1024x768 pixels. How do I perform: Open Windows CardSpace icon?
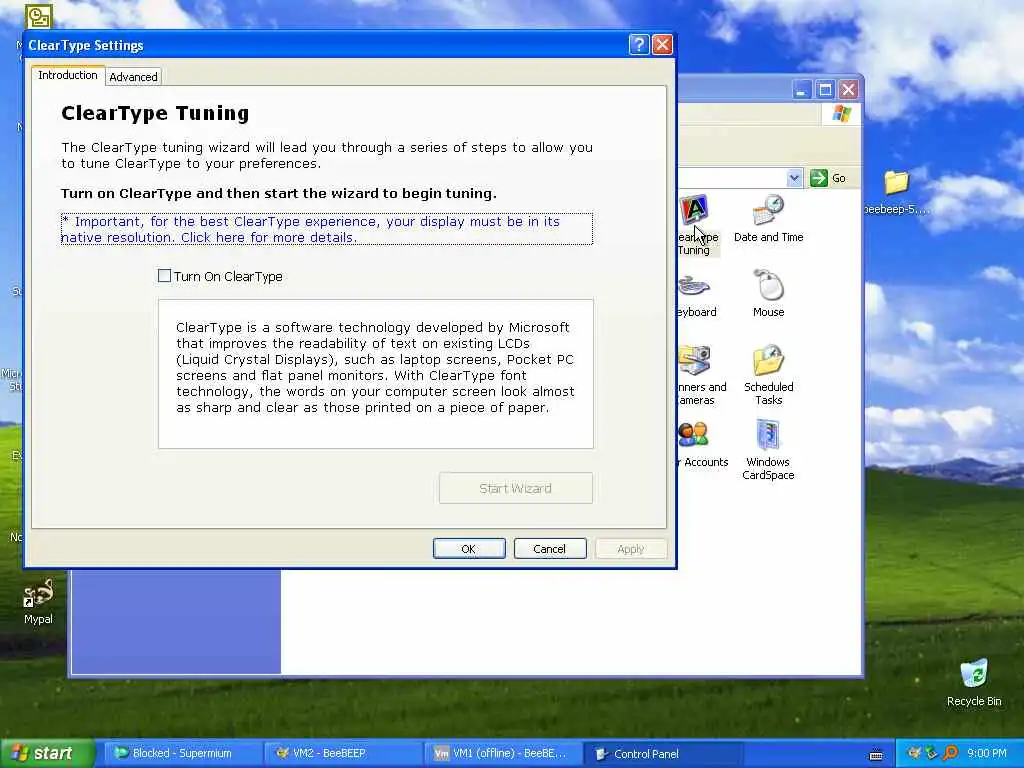point(768,450)
